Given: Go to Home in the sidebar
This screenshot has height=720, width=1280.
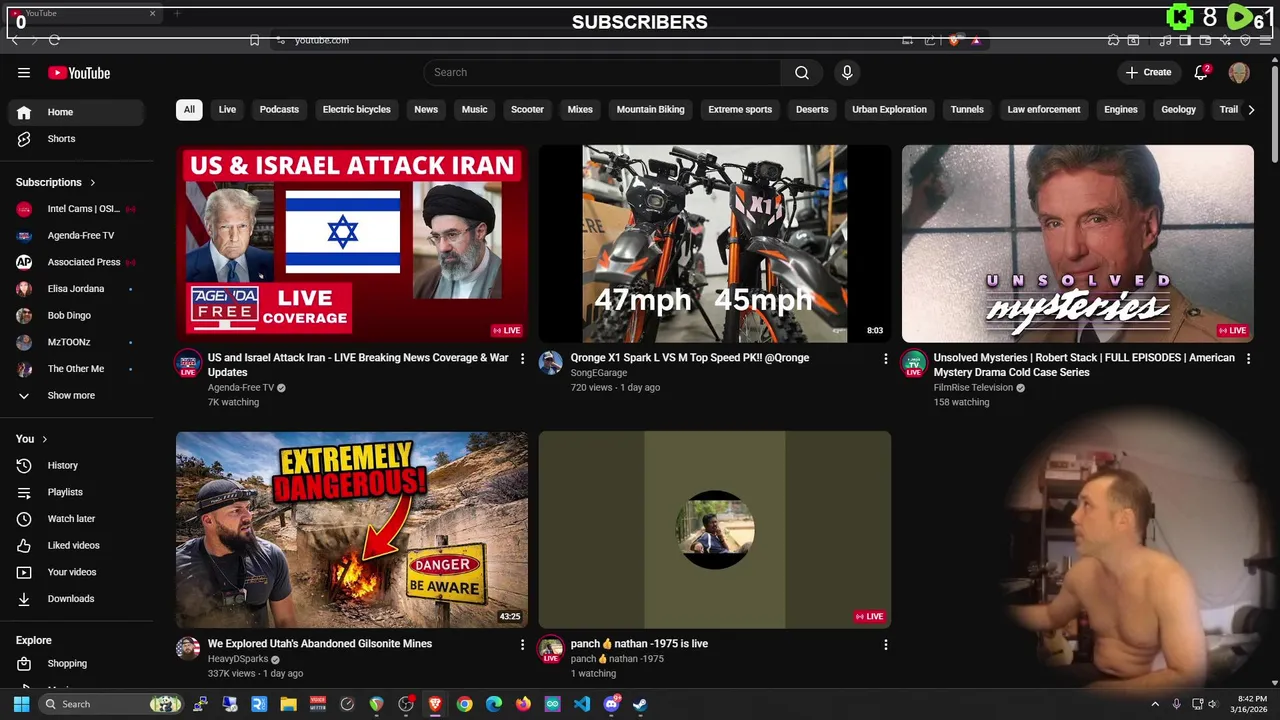Looking at the screenshot, I should coord(78,112).
